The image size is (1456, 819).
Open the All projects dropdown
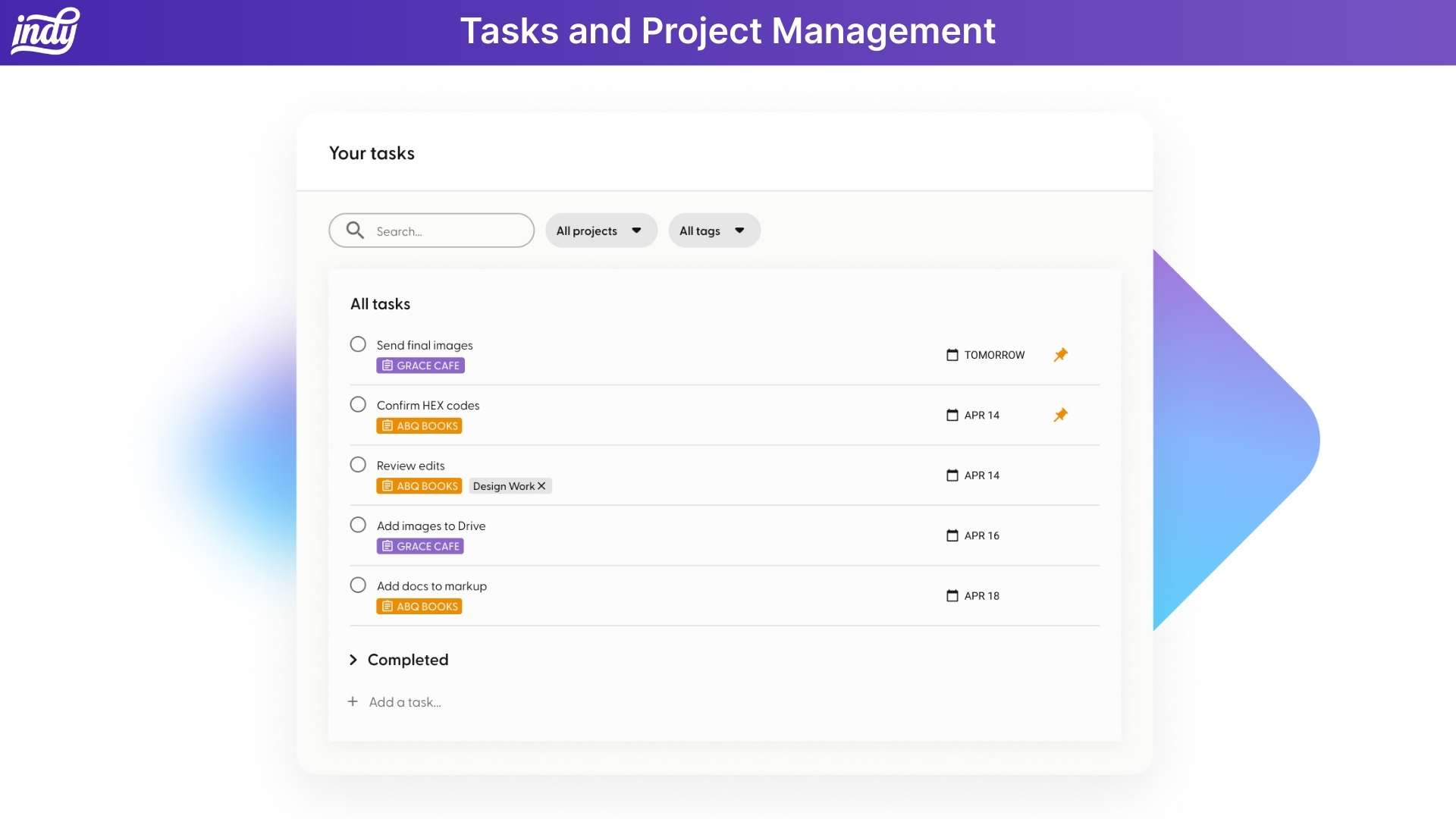click(601, 231)
